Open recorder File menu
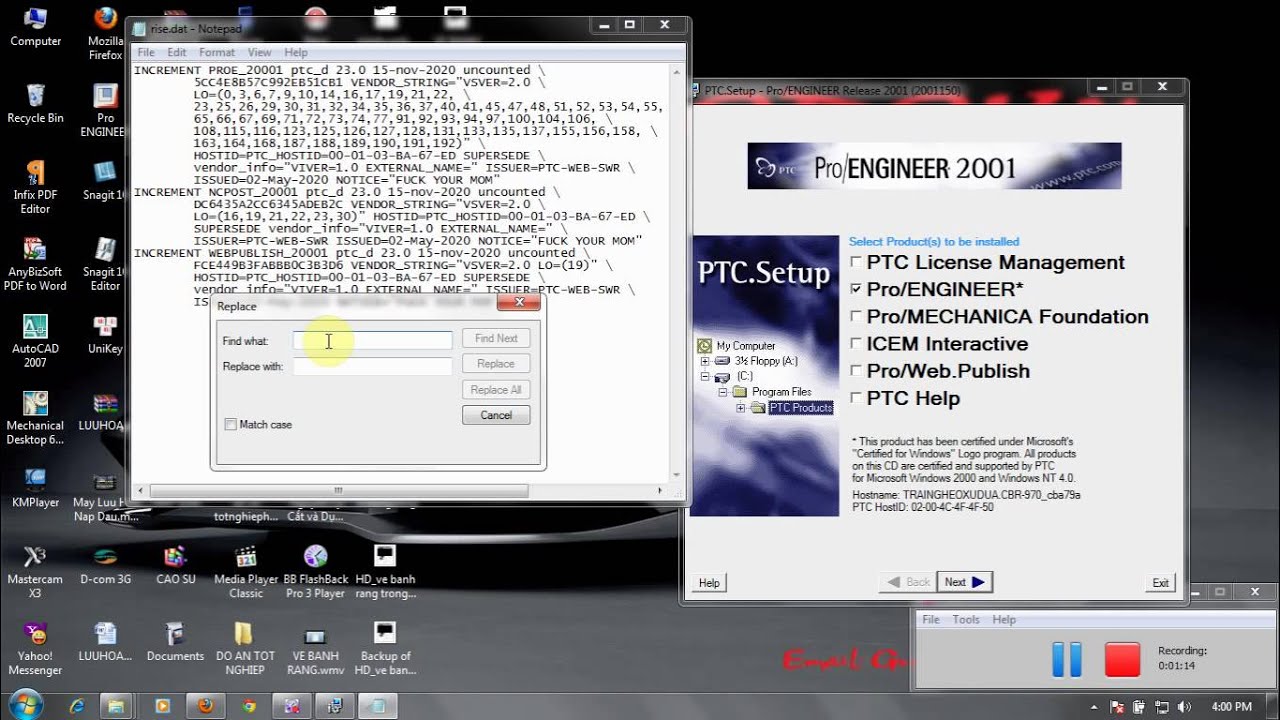Screen dimensions: 1280x720 pyautogui.click(x=931, y=619)
